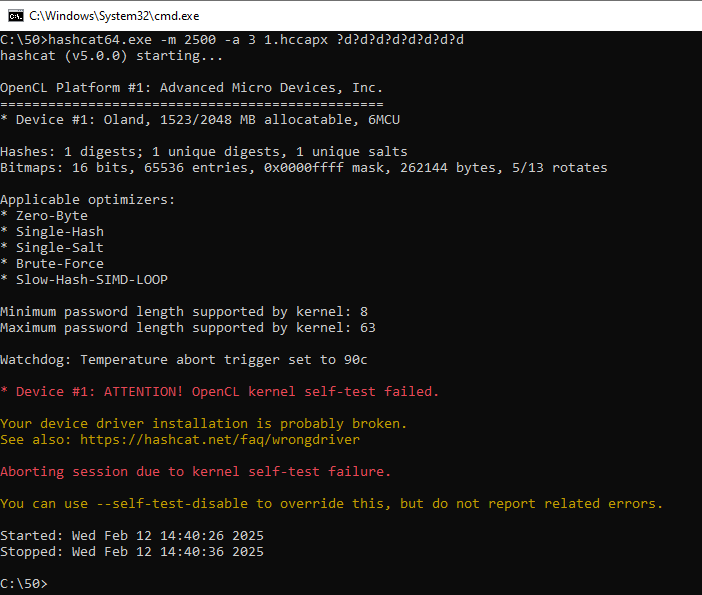Click the hashcat64.exe command line
Viewport: 702px width, 595px height.
(x=232, y=40)
